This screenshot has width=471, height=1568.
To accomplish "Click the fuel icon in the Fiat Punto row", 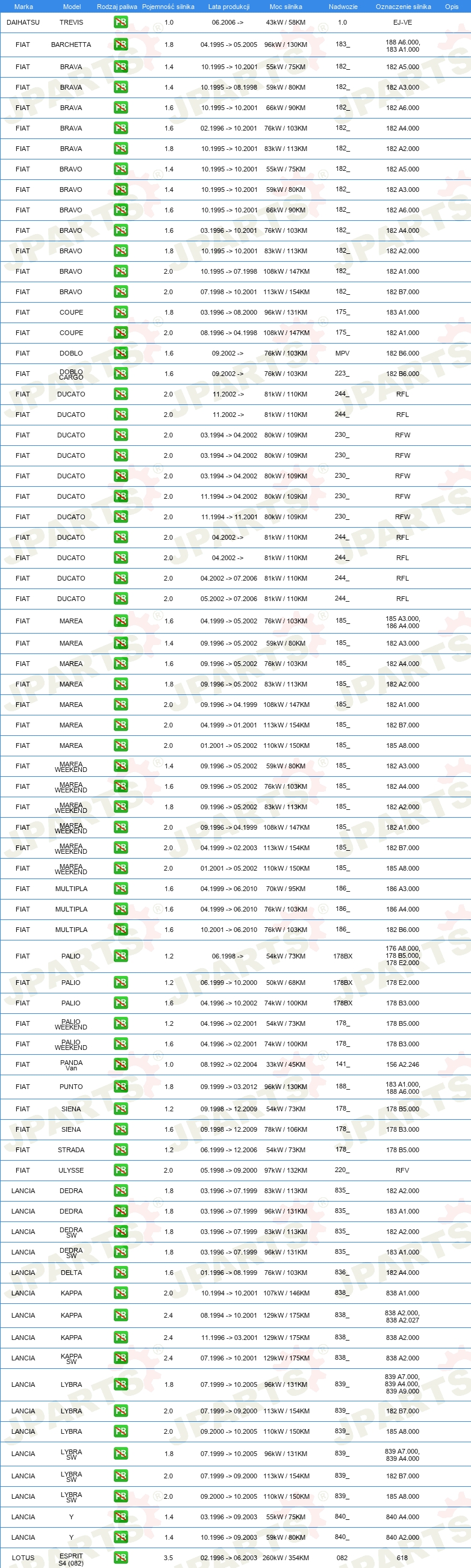I will click(120, 1087).
